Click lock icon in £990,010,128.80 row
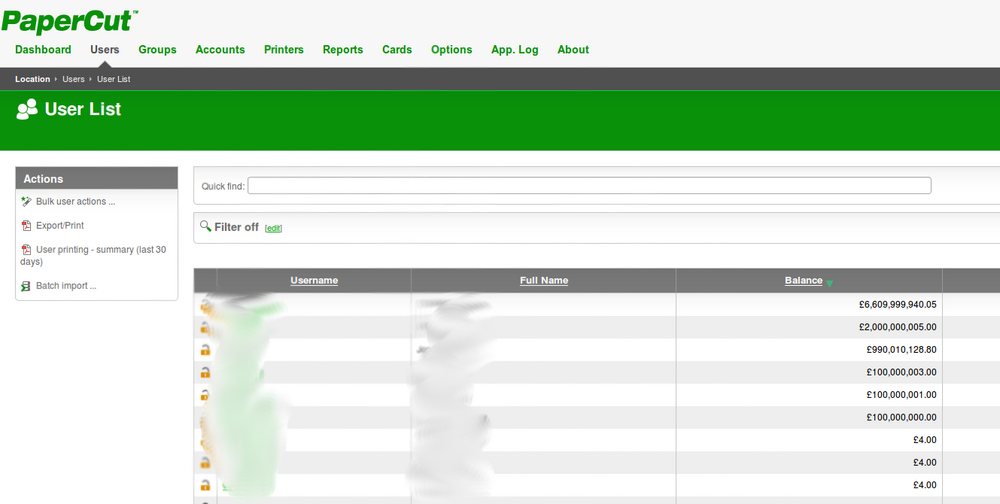The image size is (1000, 504). [x=205, y=350]
